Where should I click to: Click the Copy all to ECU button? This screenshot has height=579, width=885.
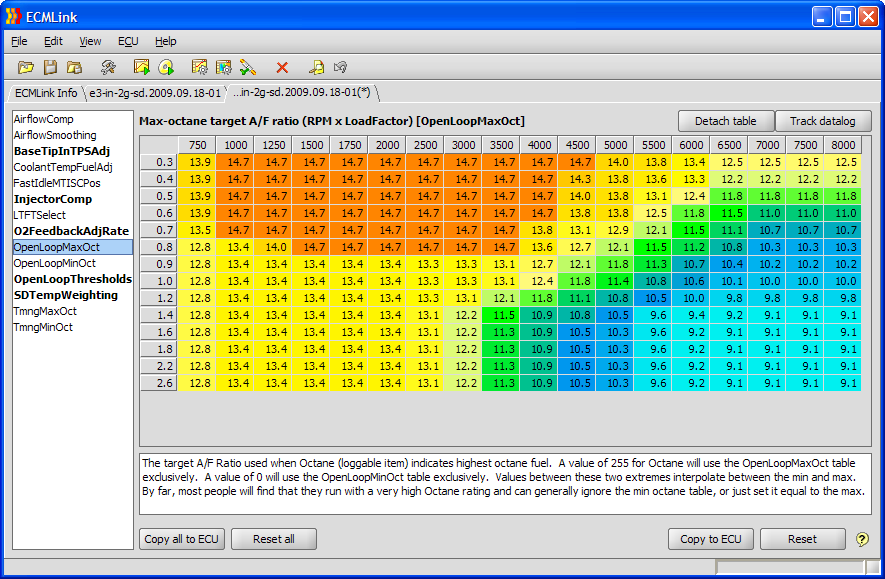point(181,539)
